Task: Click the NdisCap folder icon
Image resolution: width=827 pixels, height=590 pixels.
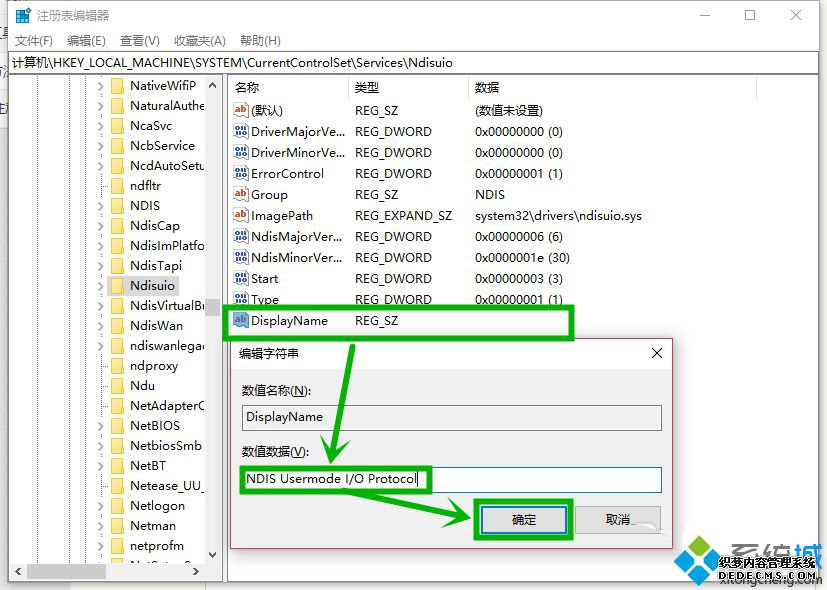Action: click(118, 226)
